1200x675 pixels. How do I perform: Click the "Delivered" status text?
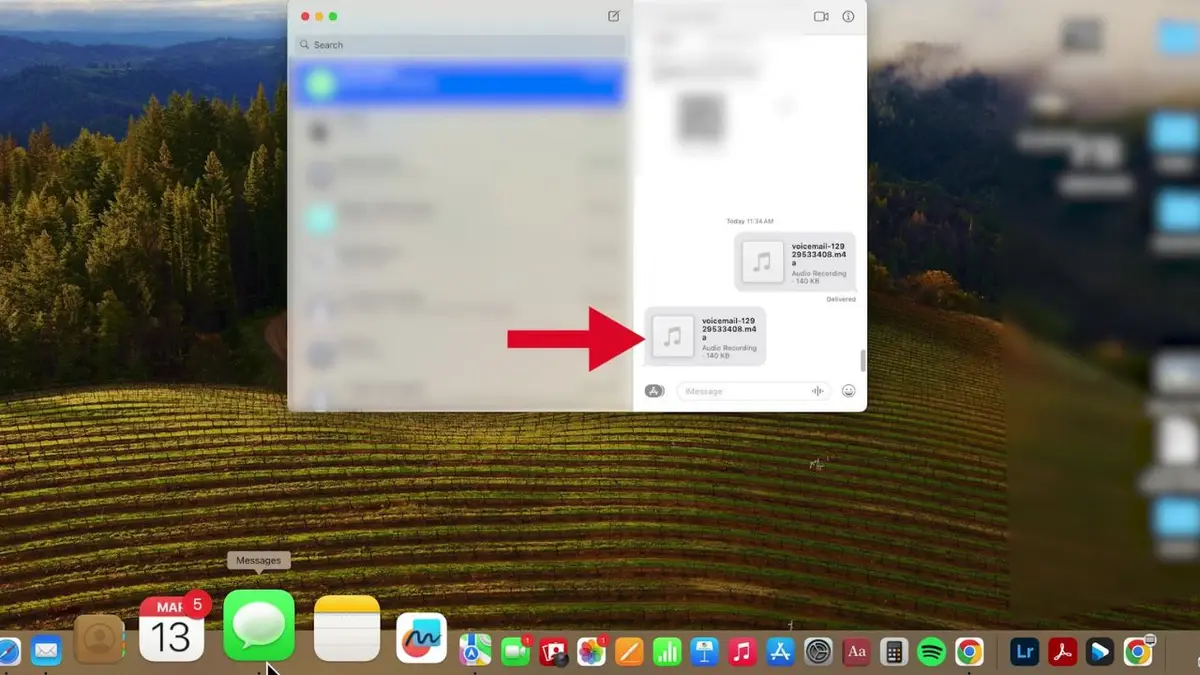click(841, 299)
